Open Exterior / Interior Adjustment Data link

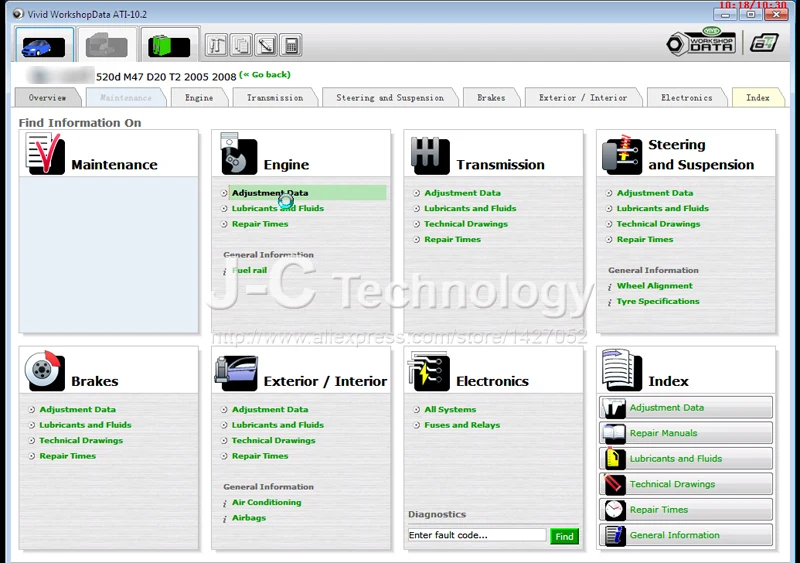270,409
